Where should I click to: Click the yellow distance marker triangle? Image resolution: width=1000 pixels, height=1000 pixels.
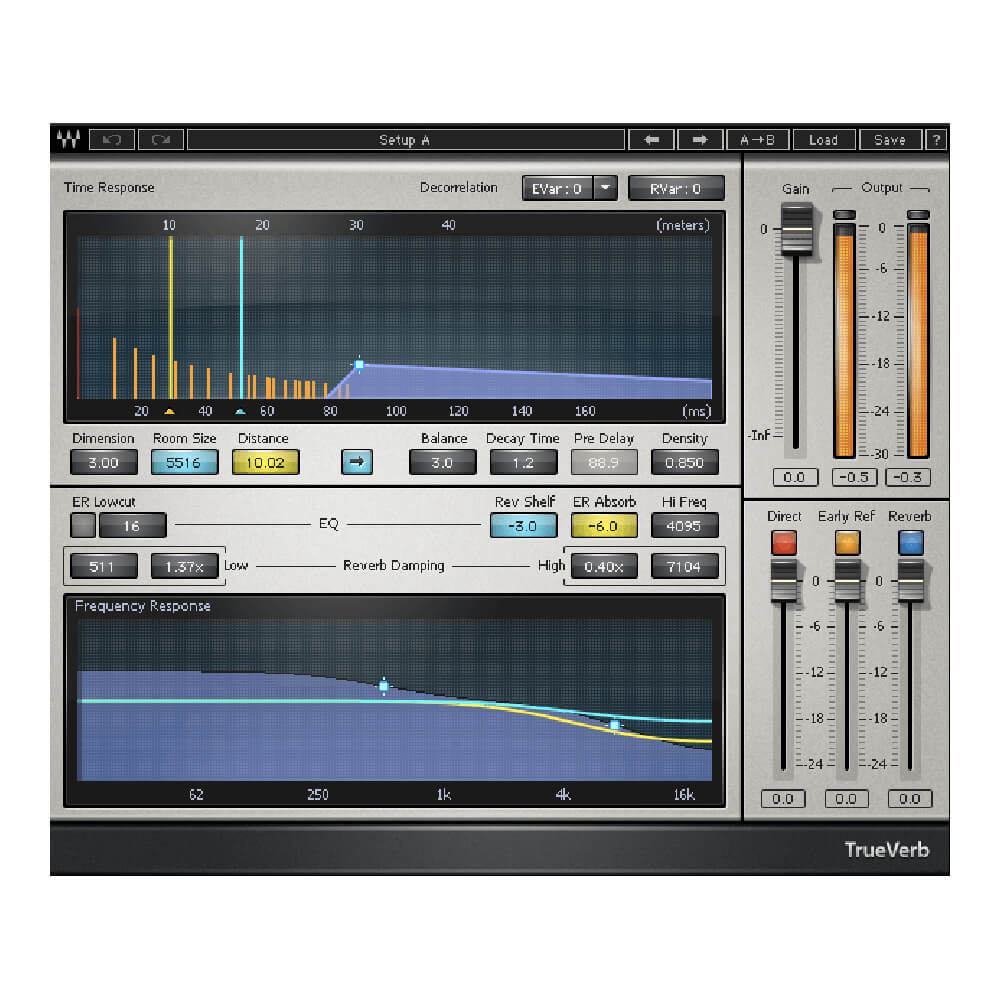[169, 412]
